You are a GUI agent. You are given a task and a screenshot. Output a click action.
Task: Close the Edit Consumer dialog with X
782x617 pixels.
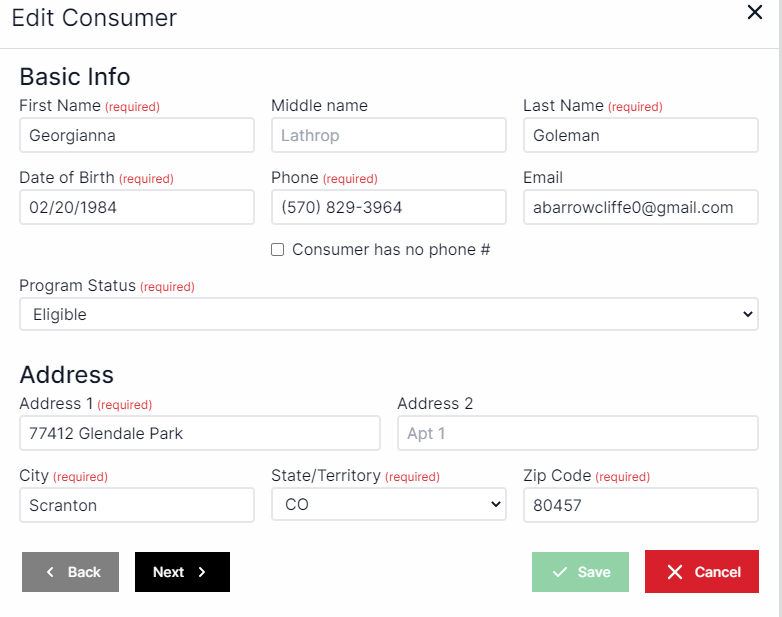pos(755,13)
